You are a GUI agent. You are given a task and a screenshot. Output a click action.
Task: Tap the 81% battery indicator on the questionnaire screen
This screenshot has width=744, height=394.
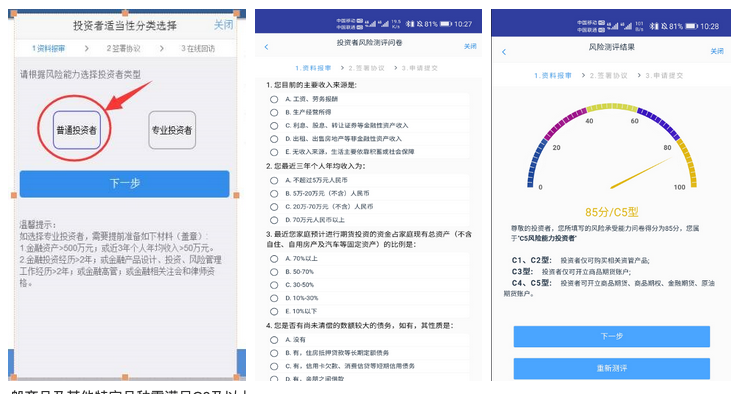pos(438,24)
